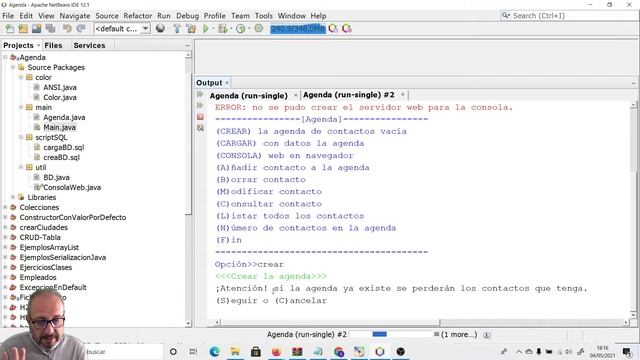Close the Output window tab

point(227,83)
